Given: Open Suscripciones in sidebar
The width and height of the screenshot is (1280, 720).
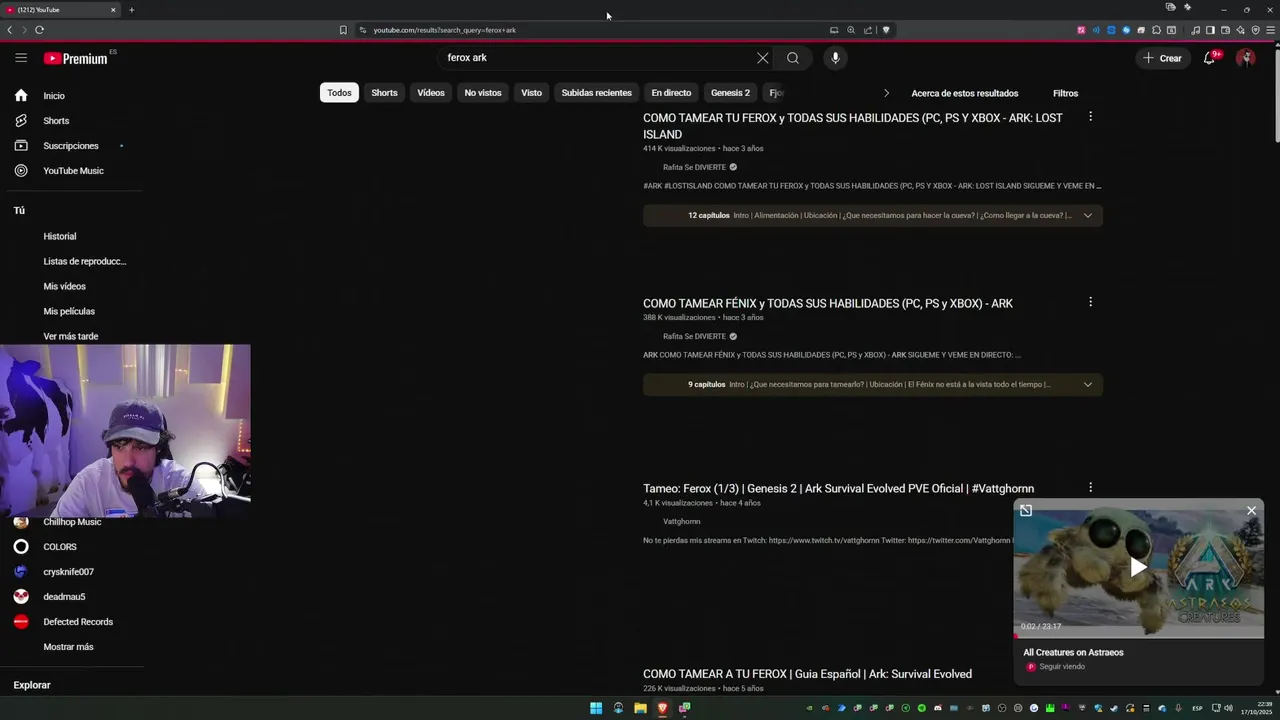Looking at the screenshot, I should click(x=71, y=146).
